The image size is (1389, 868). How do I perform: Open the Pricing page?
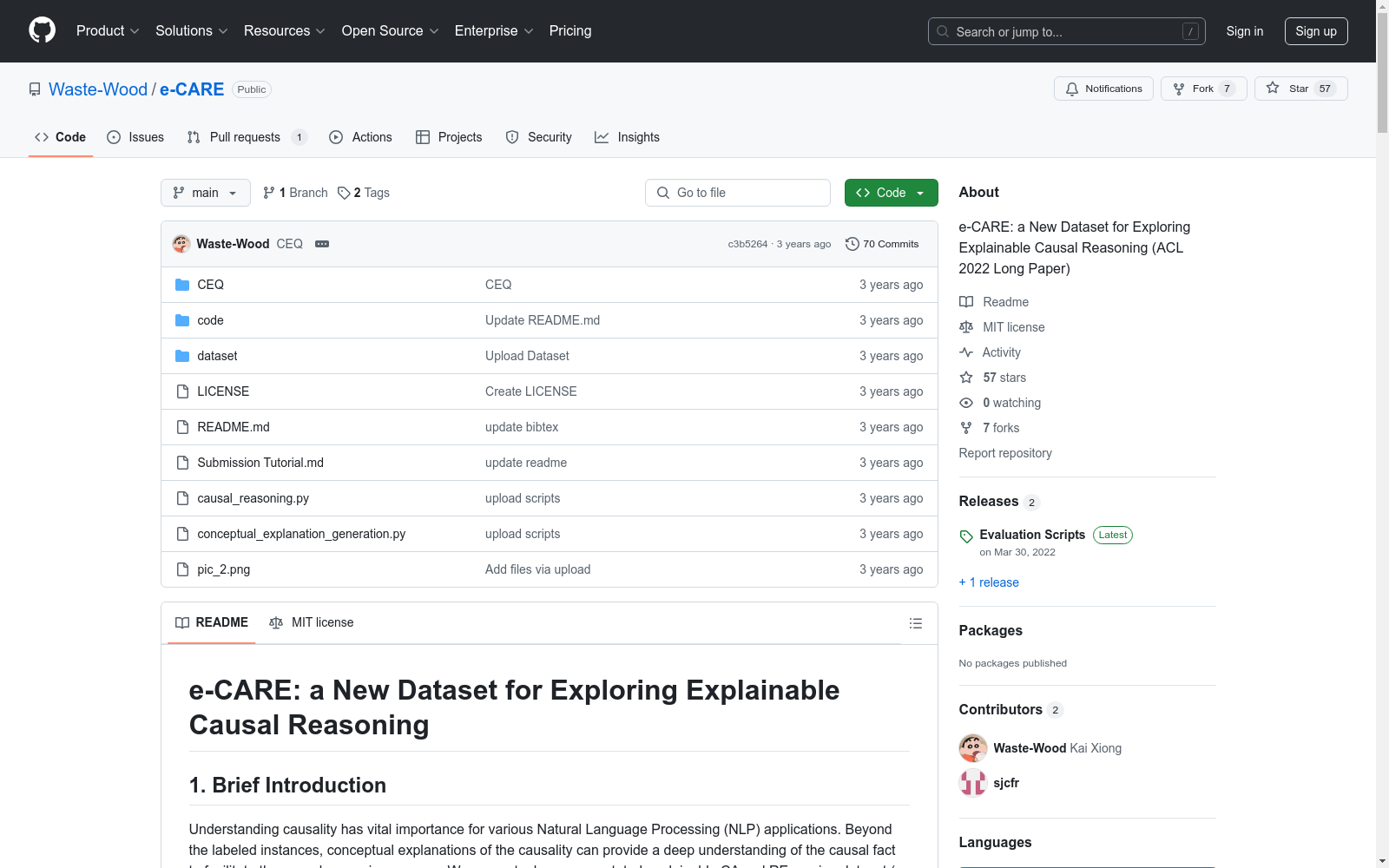click(x=570, y=31)
